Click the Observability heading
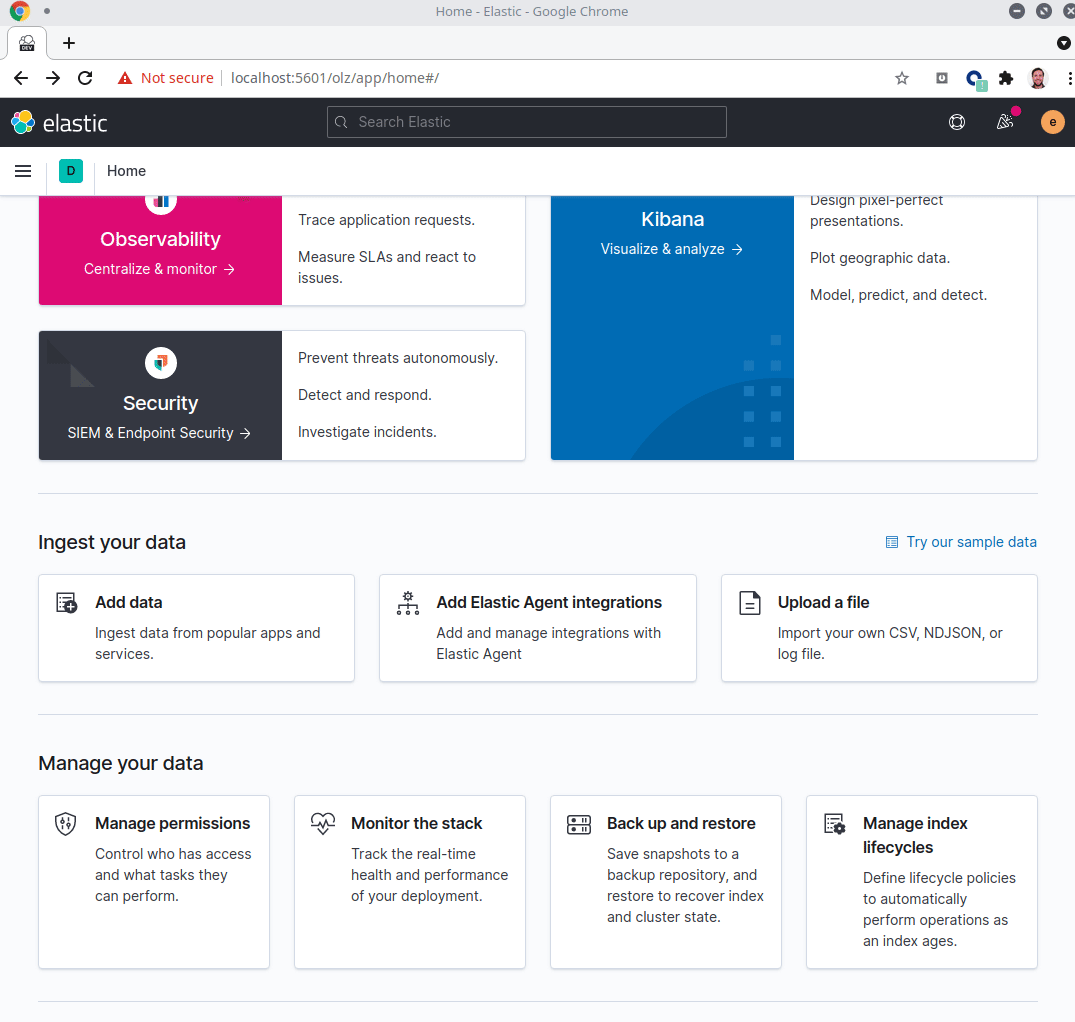The width and height of the screenshot is (1075, 1022). pos(160,239)
